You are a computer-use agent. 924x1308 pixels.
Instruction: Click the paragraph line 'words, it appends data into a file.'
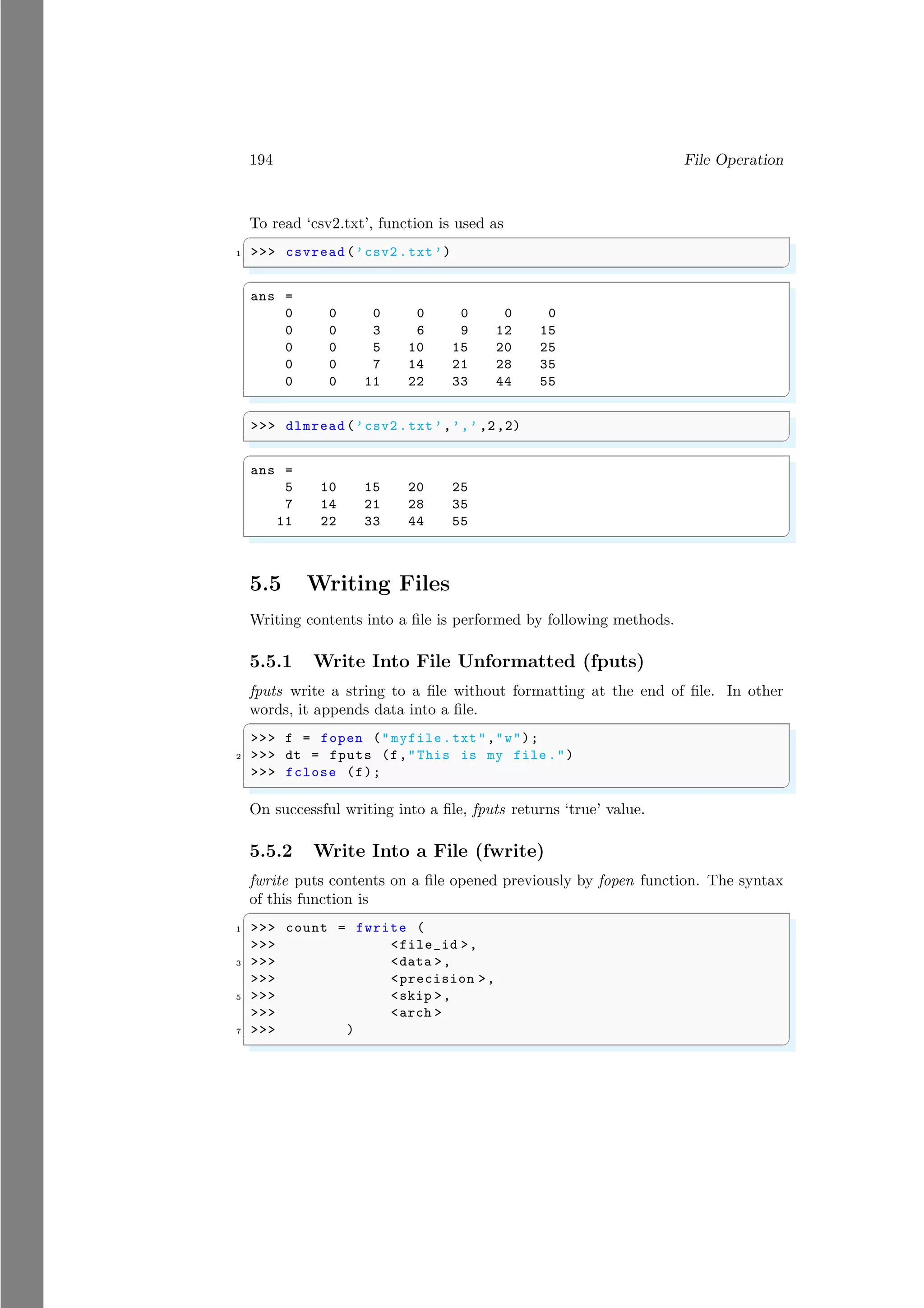pyautogui.click(x=363, y=710)
